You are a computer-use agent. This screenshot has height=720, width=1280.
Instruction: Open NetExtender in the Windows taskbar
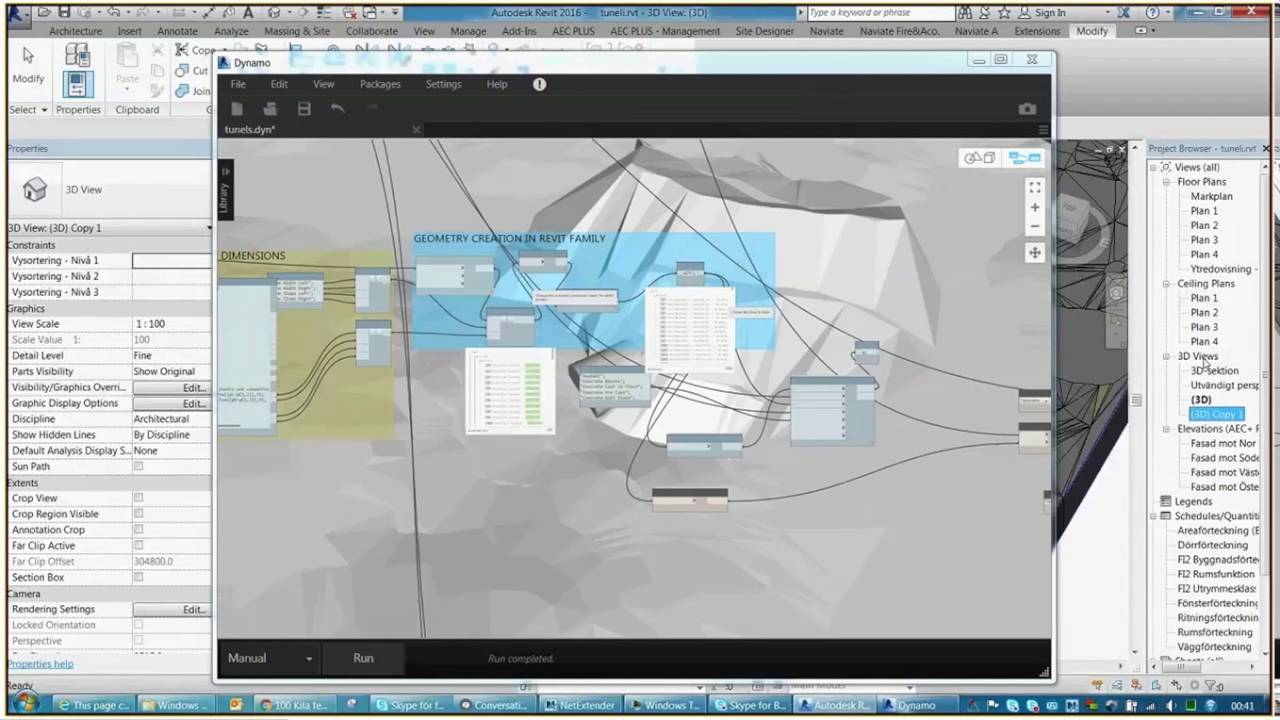[580, 705]
